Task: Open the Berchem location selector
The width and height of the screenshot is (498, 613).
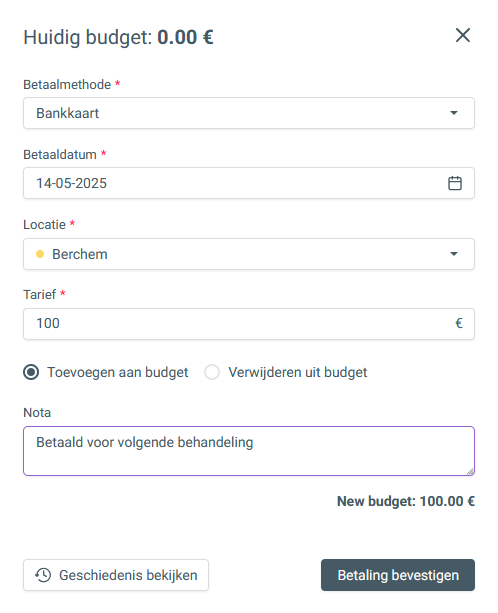Action: 249,254
